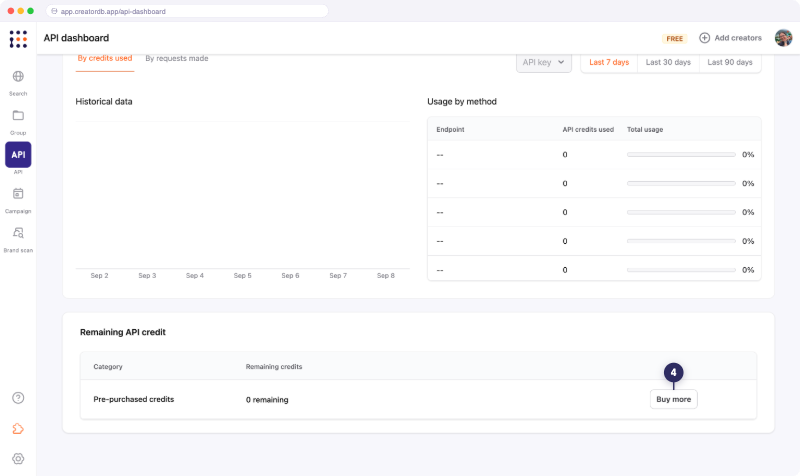Viewport: 800px width, 476px height.
Task: Click the macOS green fullscreen window button
Action: [31, 11]
